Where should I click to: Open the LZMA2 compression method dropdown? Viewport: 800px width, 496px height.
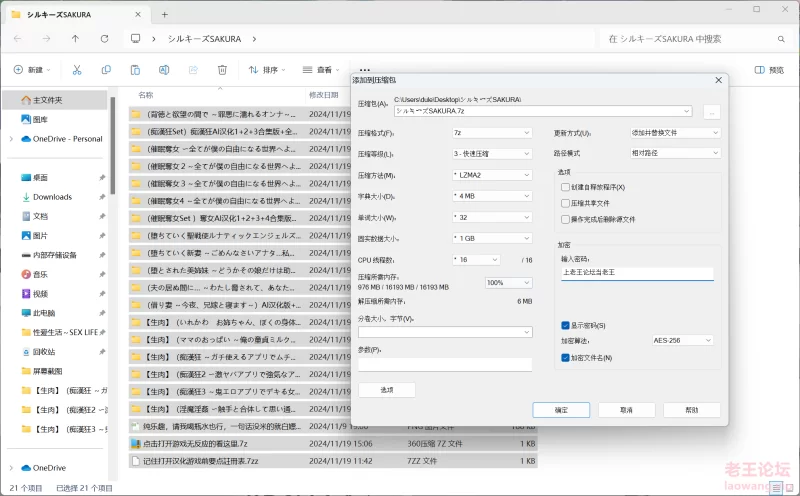pos(492,175)
